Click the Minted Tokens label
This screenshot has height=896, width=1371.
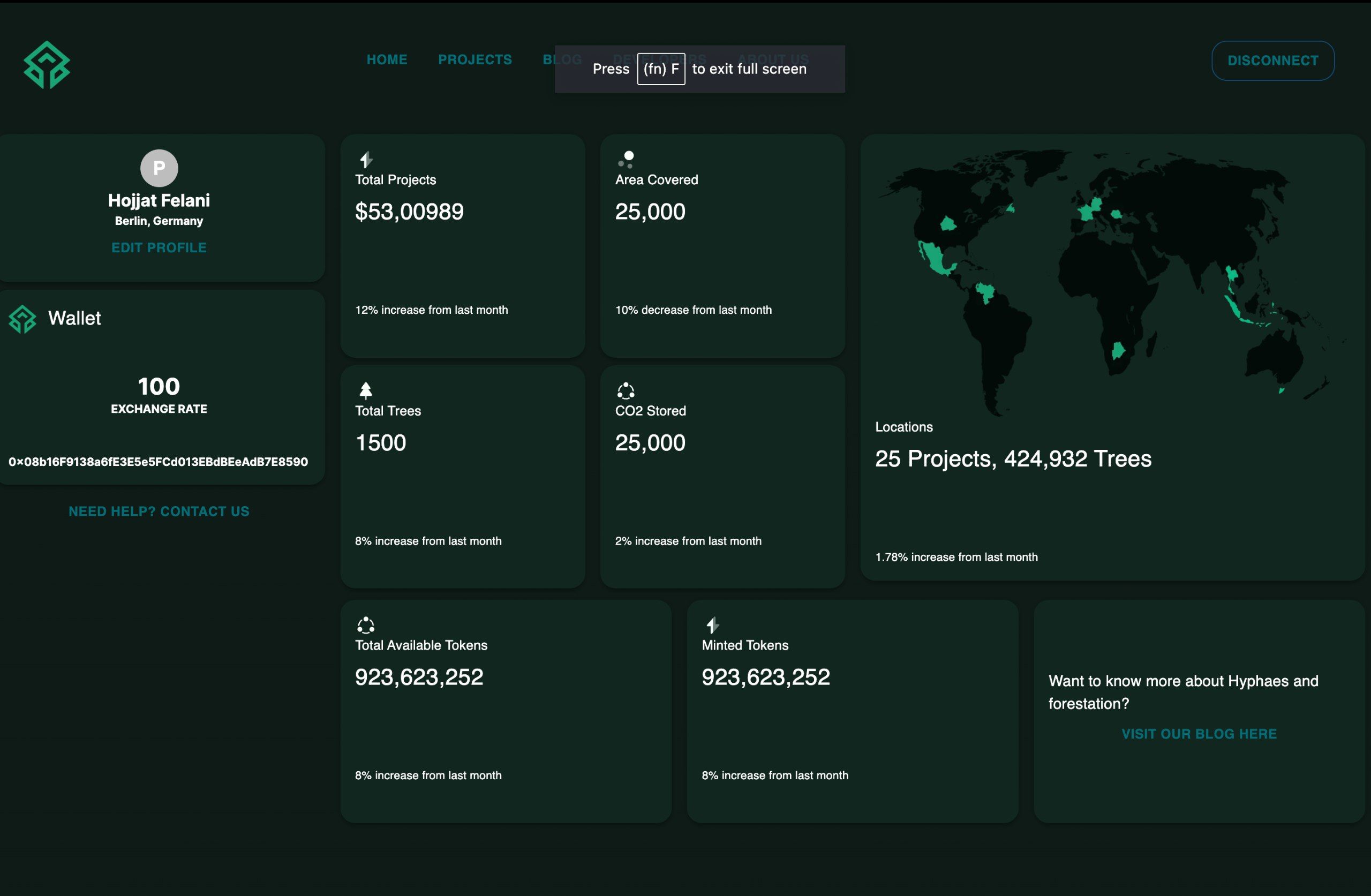click(745, 645)
